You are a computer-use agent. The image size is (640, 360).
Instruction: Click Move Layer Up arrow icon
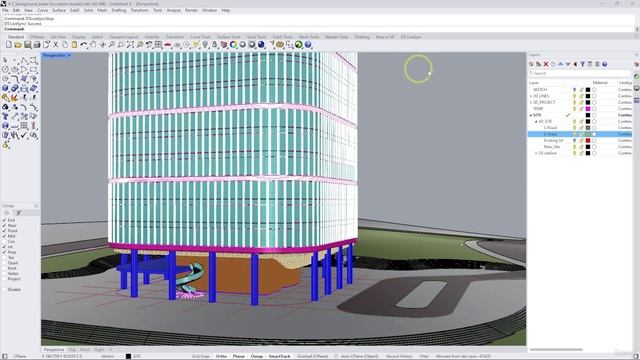click(560, 64)
